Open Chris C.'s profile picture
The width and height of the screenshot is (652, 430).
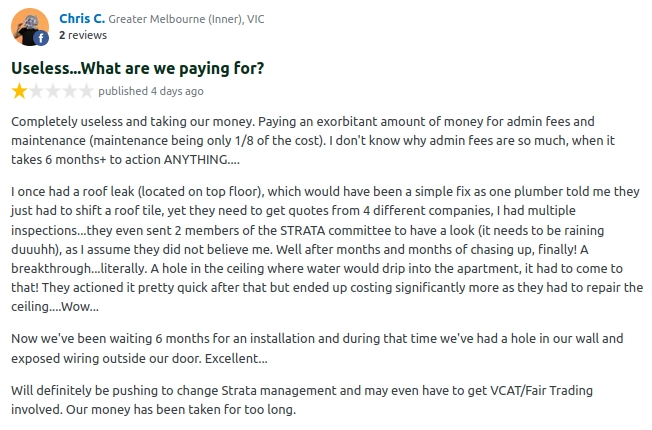coord(30,27)
